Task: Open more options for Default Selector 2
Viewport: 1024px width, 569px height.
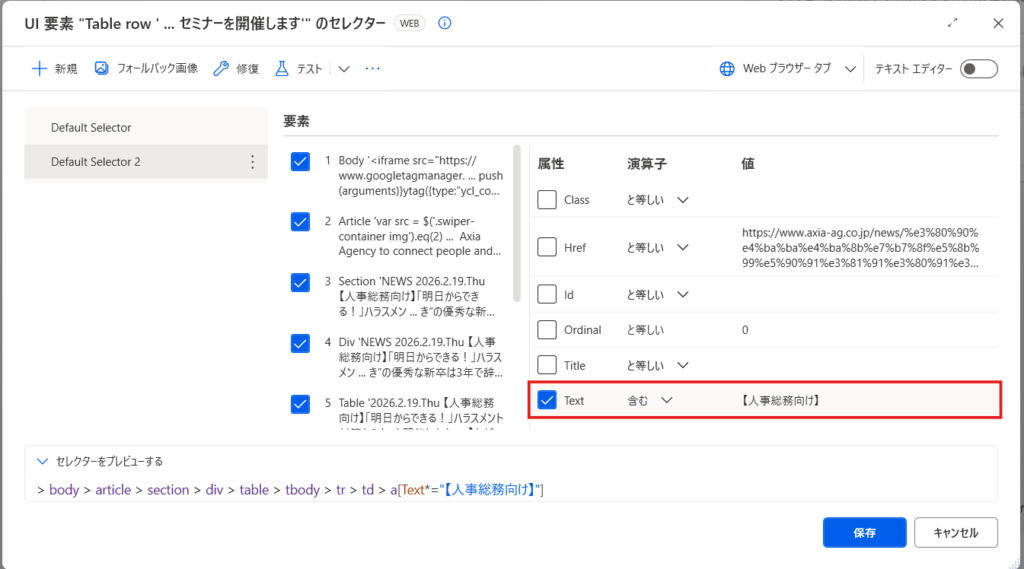Action: tap(252, 162)
